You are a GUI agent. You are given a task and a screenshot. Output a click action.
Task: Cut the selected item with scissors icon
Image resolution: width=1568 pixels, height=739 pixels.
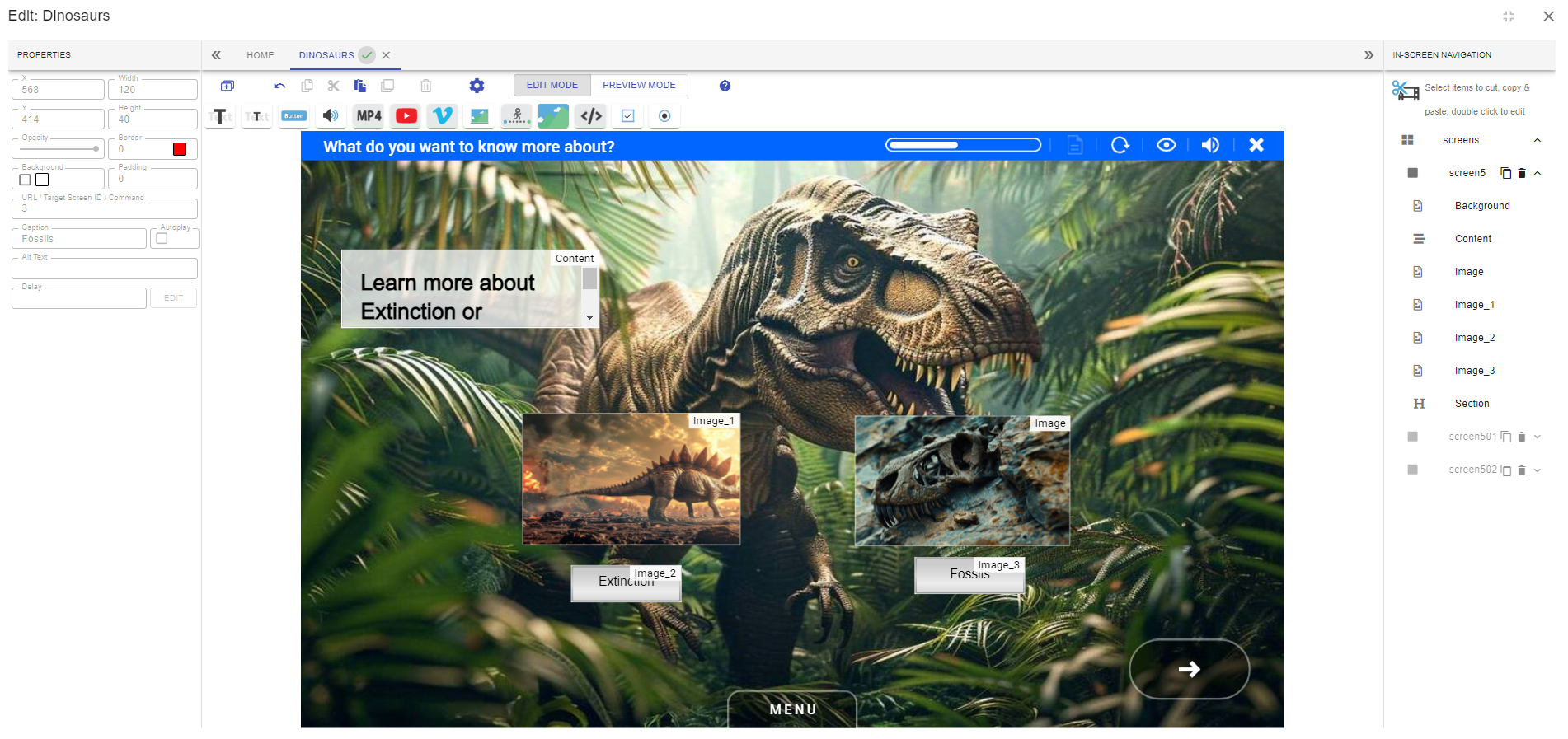point(333,86)
